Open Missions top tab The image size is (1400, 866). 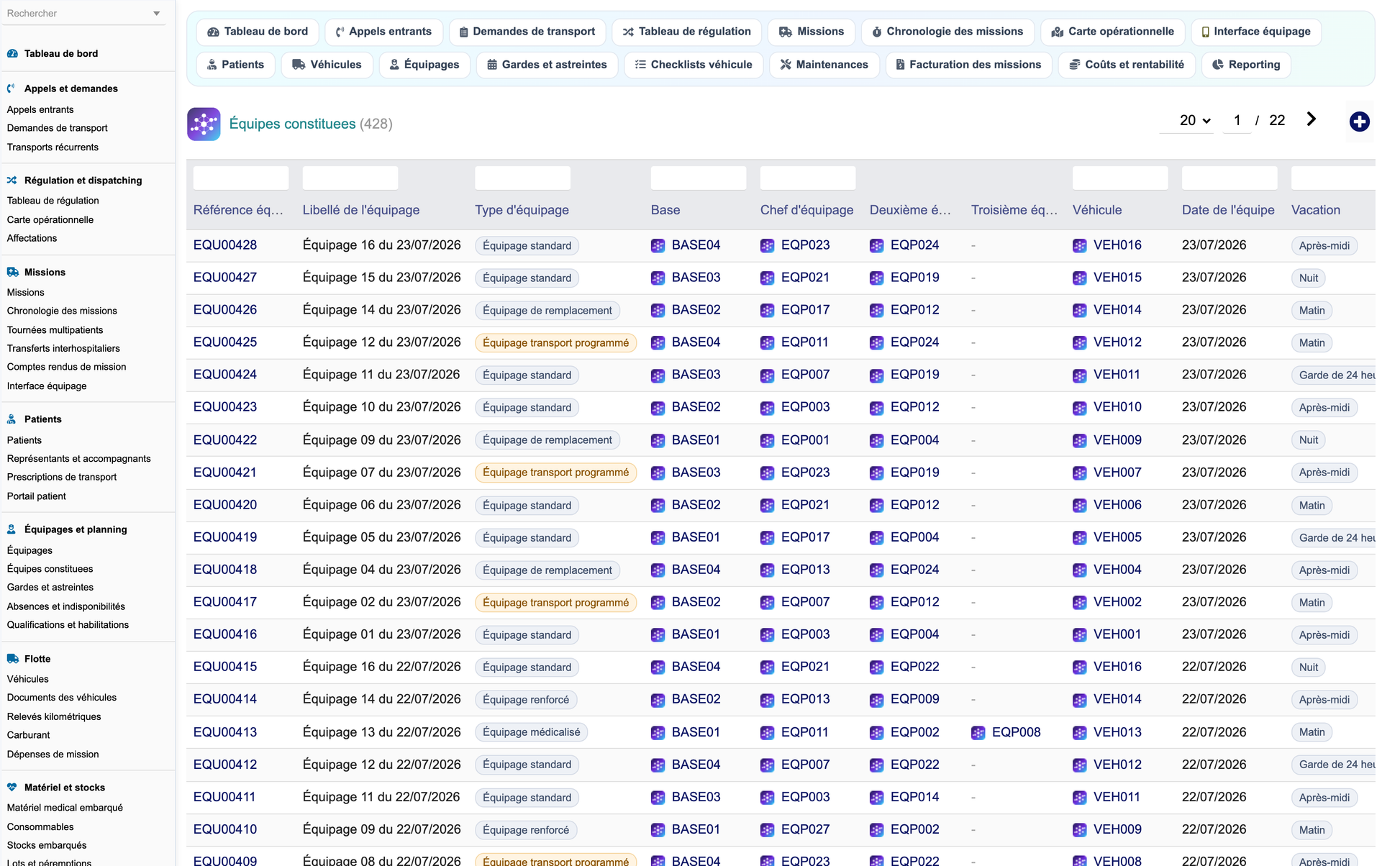point(812,32)
